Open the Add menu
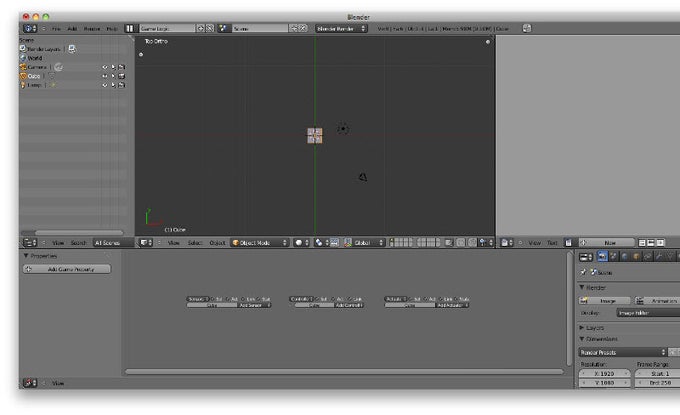Viewport: 680px width, 415px height. pyautogui.click(x=72, y=29)
